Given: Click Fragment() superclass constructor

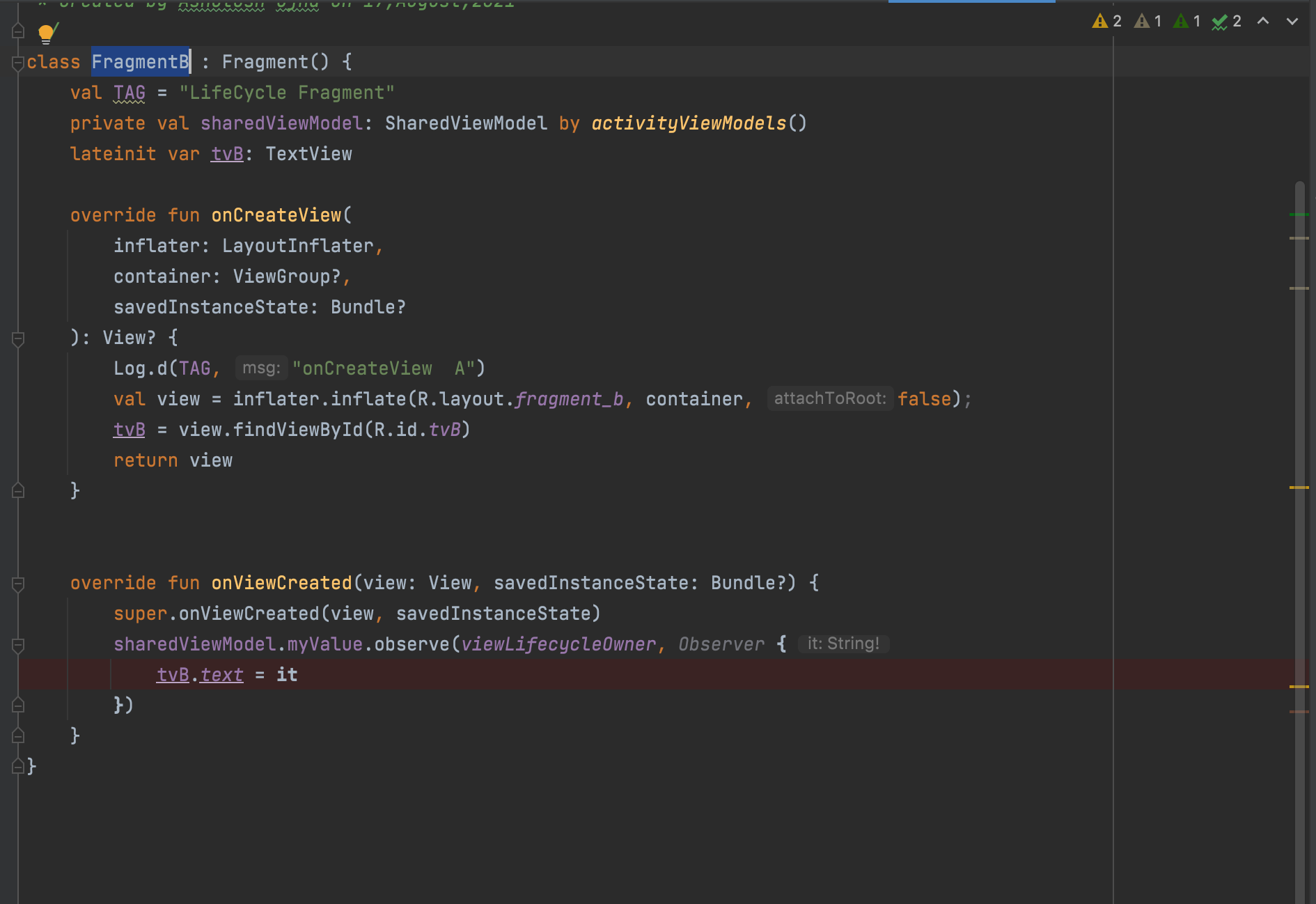Looking at the screenshot, I should coord(276,62).
